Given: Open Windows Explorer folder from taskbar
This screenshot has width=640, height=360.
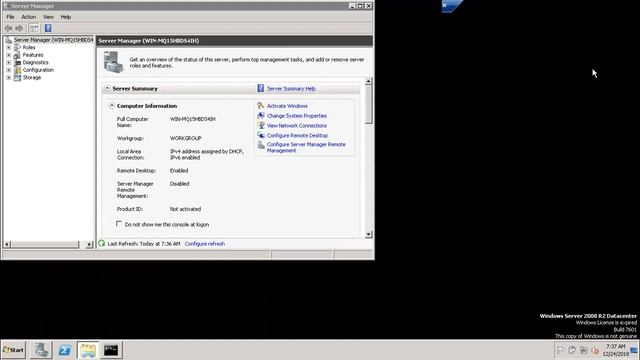Looking at the screenshot, I should pos(88,350).
